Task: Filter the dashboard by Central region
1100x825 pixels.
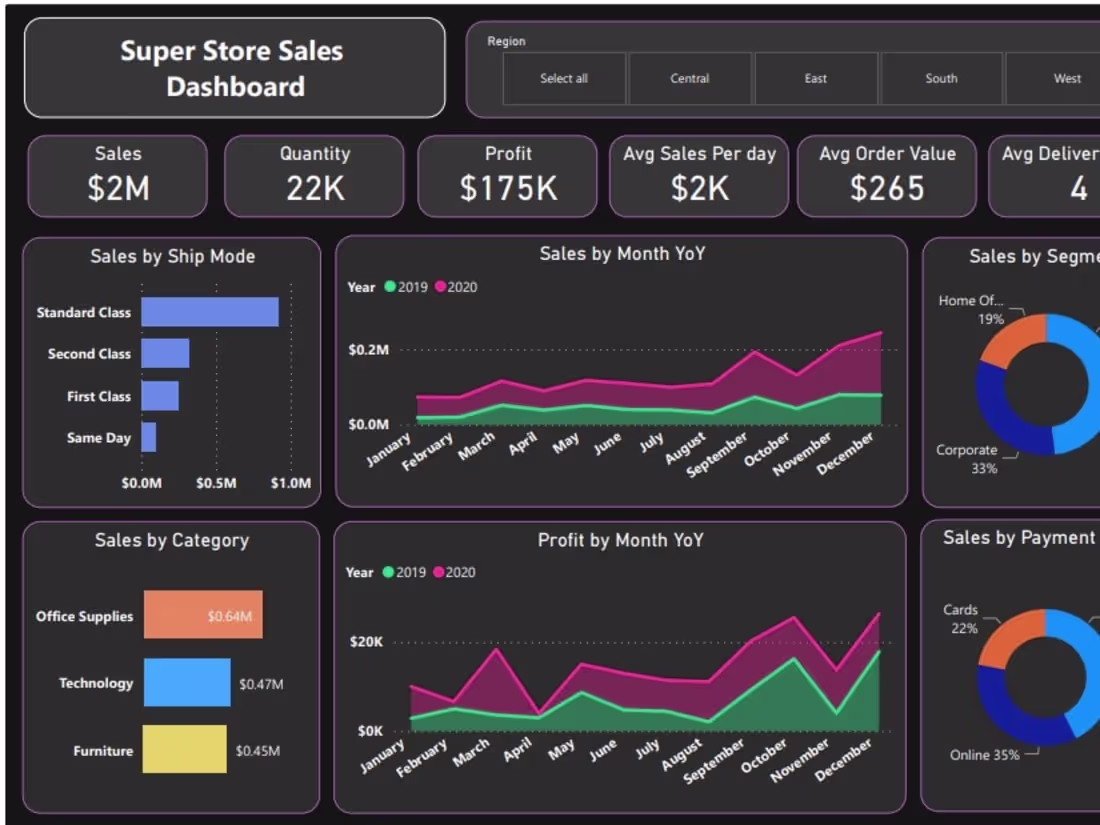Action: click(x=689, y=78)
